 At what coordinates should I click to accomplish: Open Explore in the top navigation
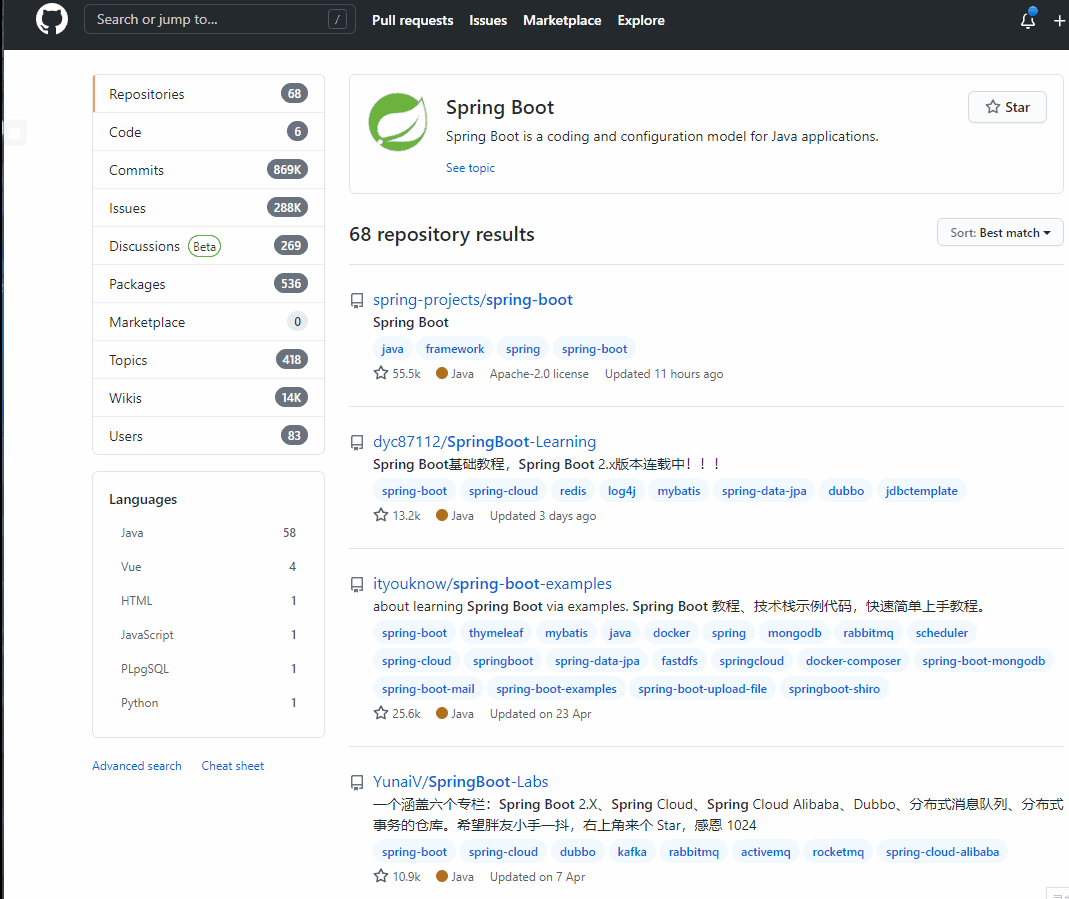pyautogui.click(x=641, y=20)
